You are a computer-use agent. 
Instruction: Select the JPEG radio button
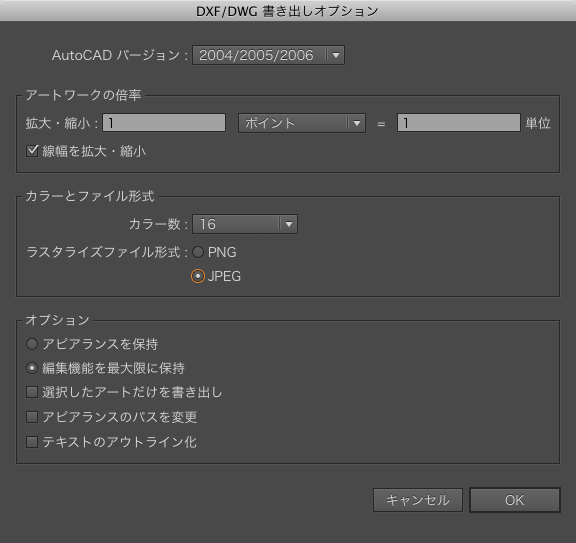(198, 276)
